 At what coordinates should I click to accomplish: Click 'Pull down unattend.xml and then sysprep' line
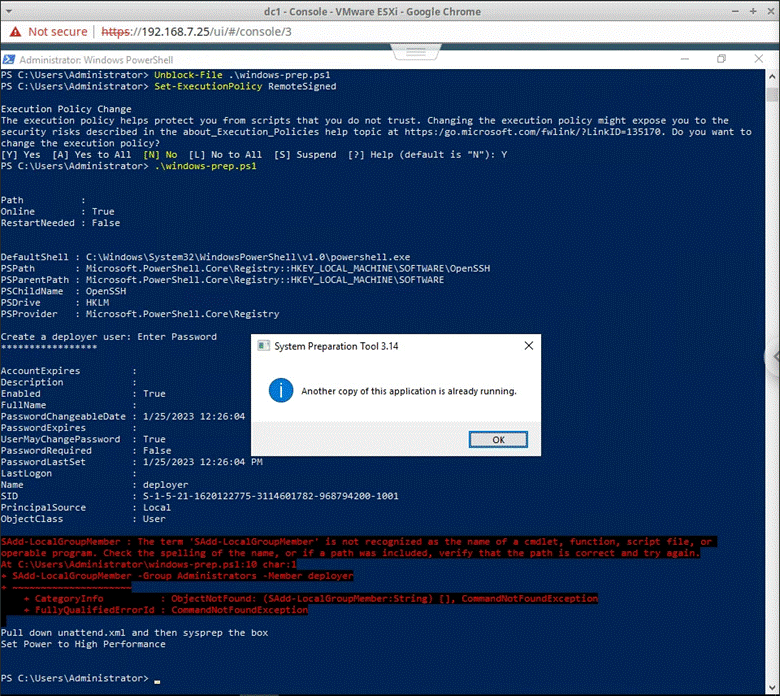pos(134,632)
